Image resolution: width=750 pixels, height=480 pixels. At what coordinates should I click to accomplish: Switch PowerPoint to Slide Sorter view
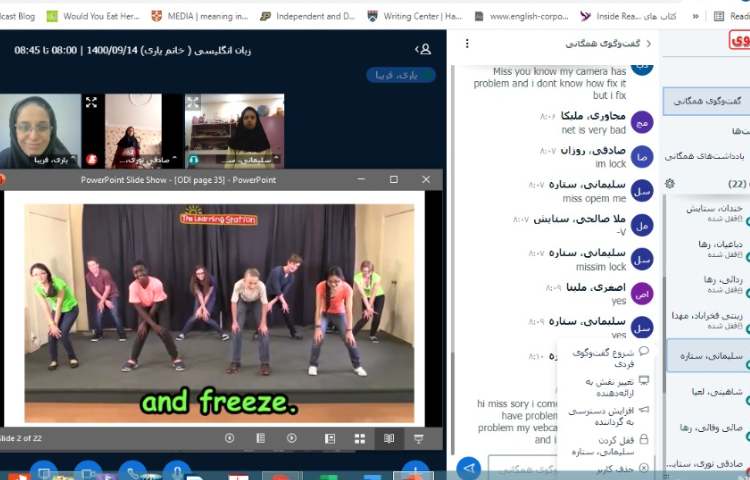point(360,438)
